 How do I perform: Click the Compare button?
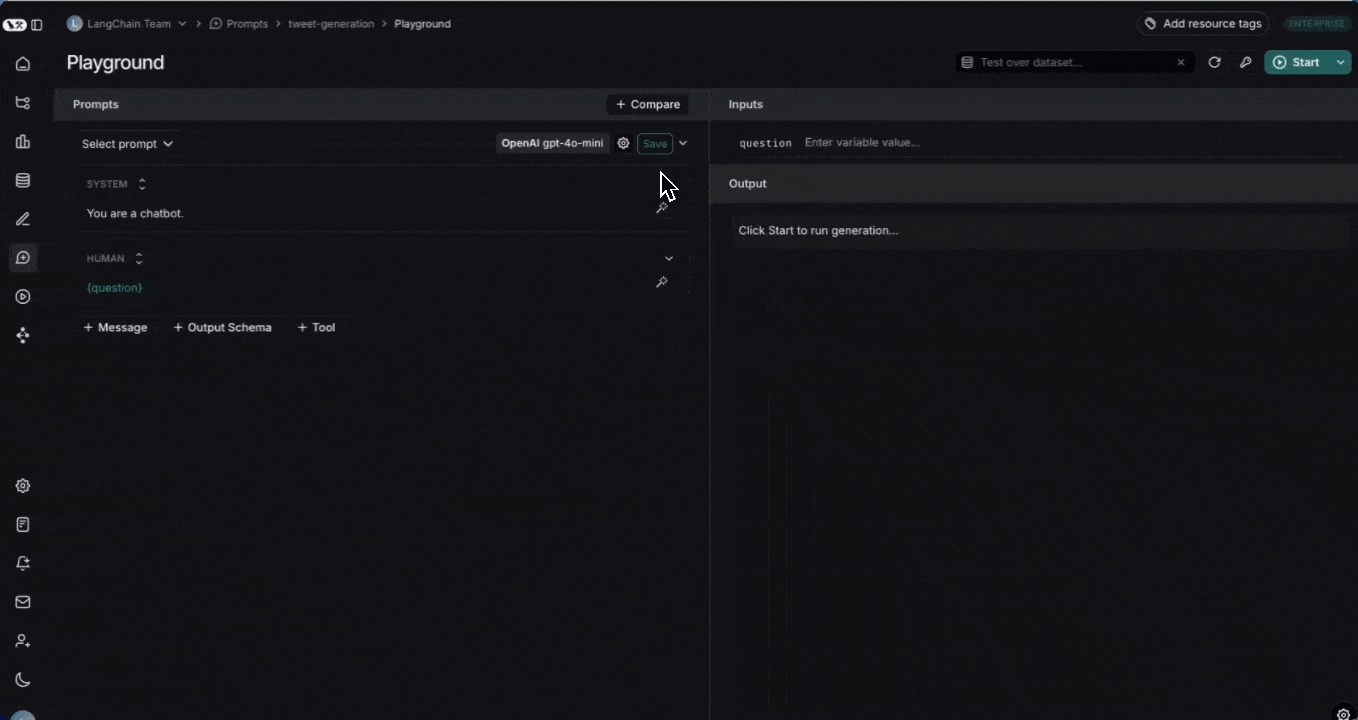647,104
